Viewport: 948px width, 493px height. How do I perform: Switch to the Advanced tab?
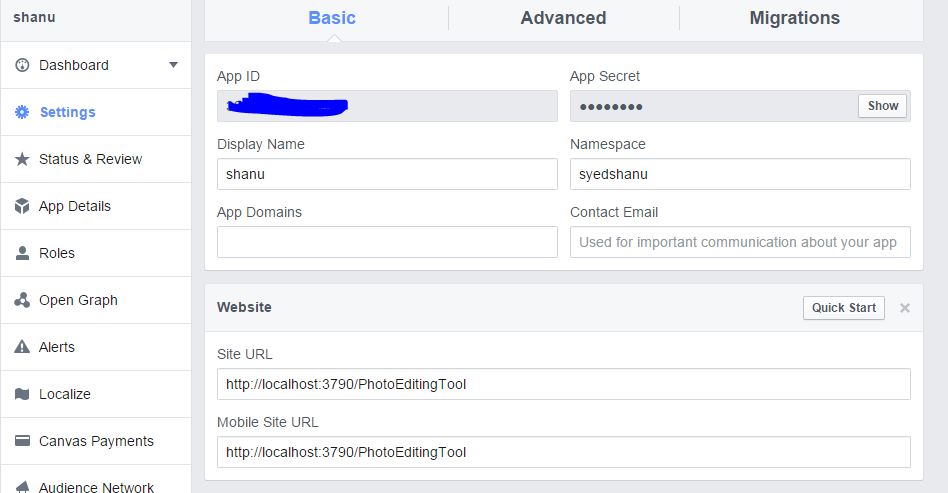coord(563,18)
